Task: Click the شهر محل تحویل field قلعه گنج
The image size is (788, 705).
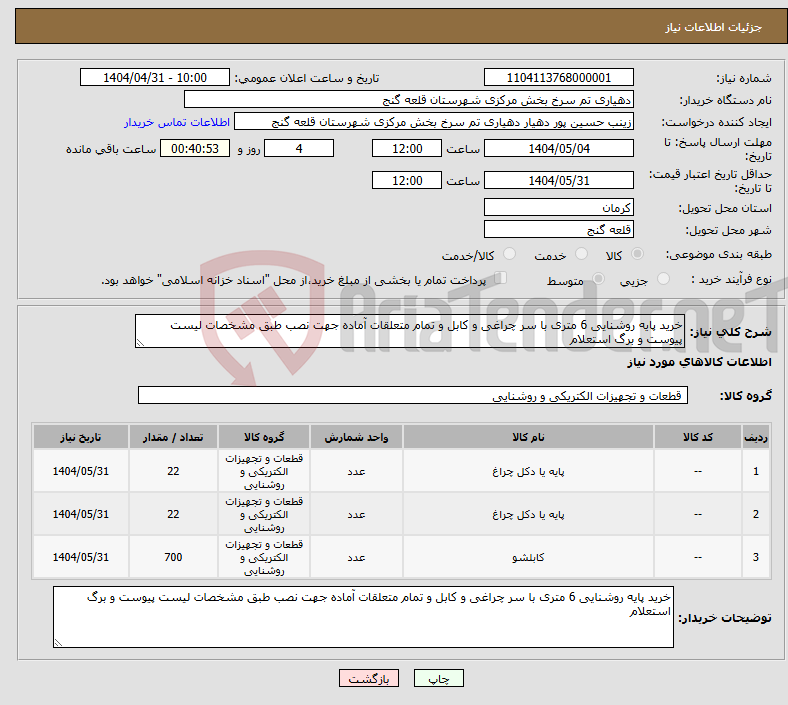Action: pos(558,230)
